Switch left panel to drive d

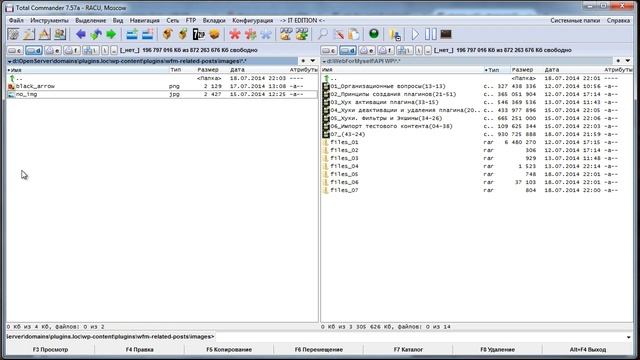pyautogui.click(x=34, y=50)
